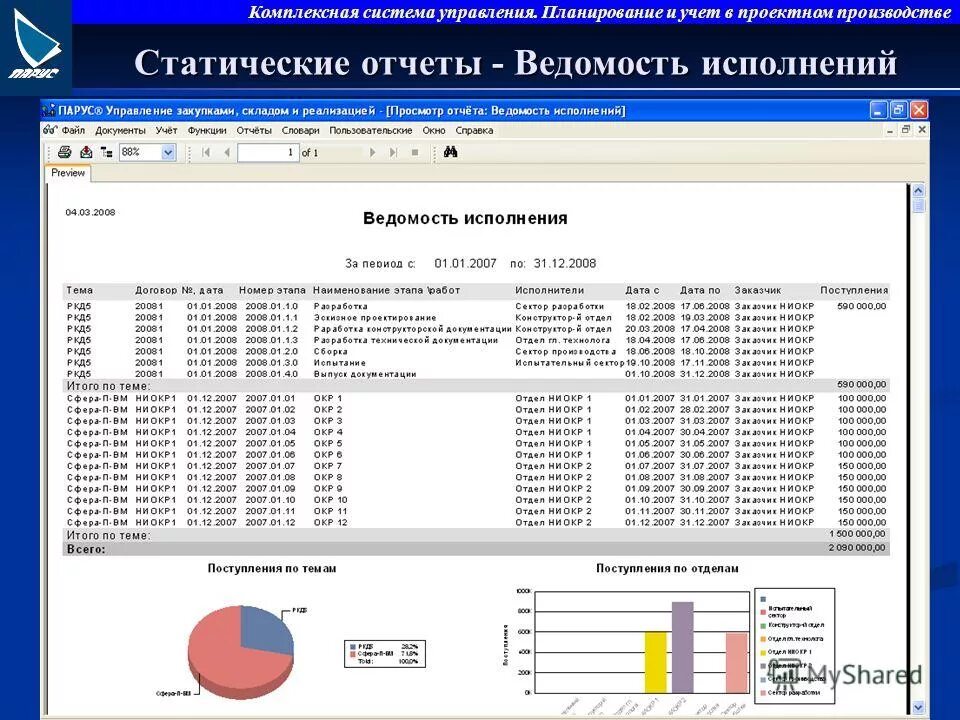Viewport: 960px width, 720px height.
Task: Click the vertical scrollbar thumb
Action: [918, 206]
